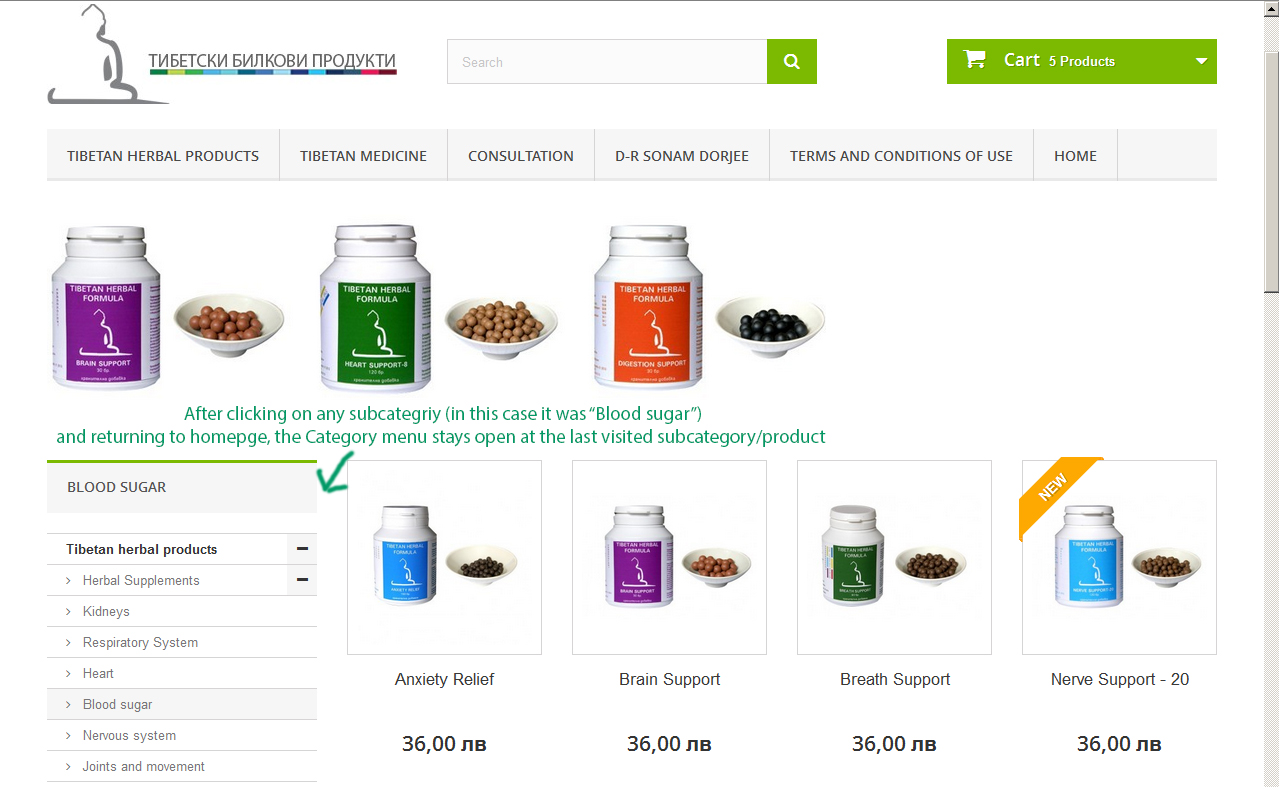Click the Home navigation link

(x=1075, y=156)
